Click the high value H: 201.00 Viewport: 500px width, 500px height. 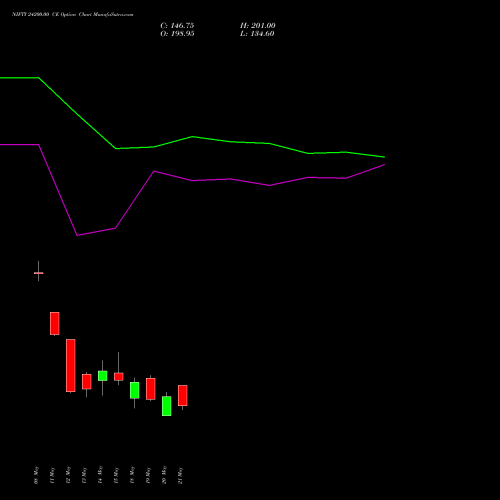coord(258,26)
